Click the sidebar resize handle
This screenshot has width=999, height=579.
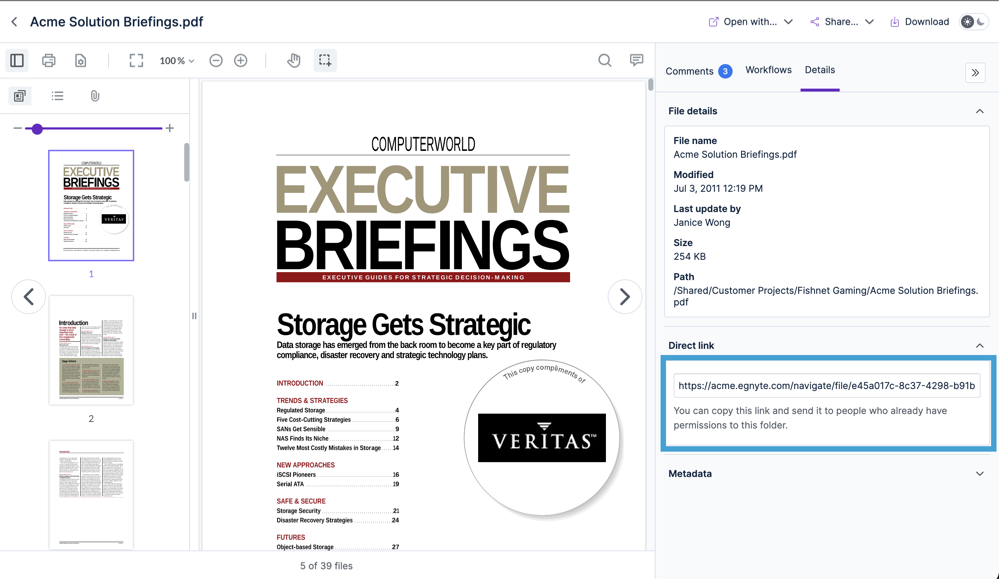click(x=194, y=316)
